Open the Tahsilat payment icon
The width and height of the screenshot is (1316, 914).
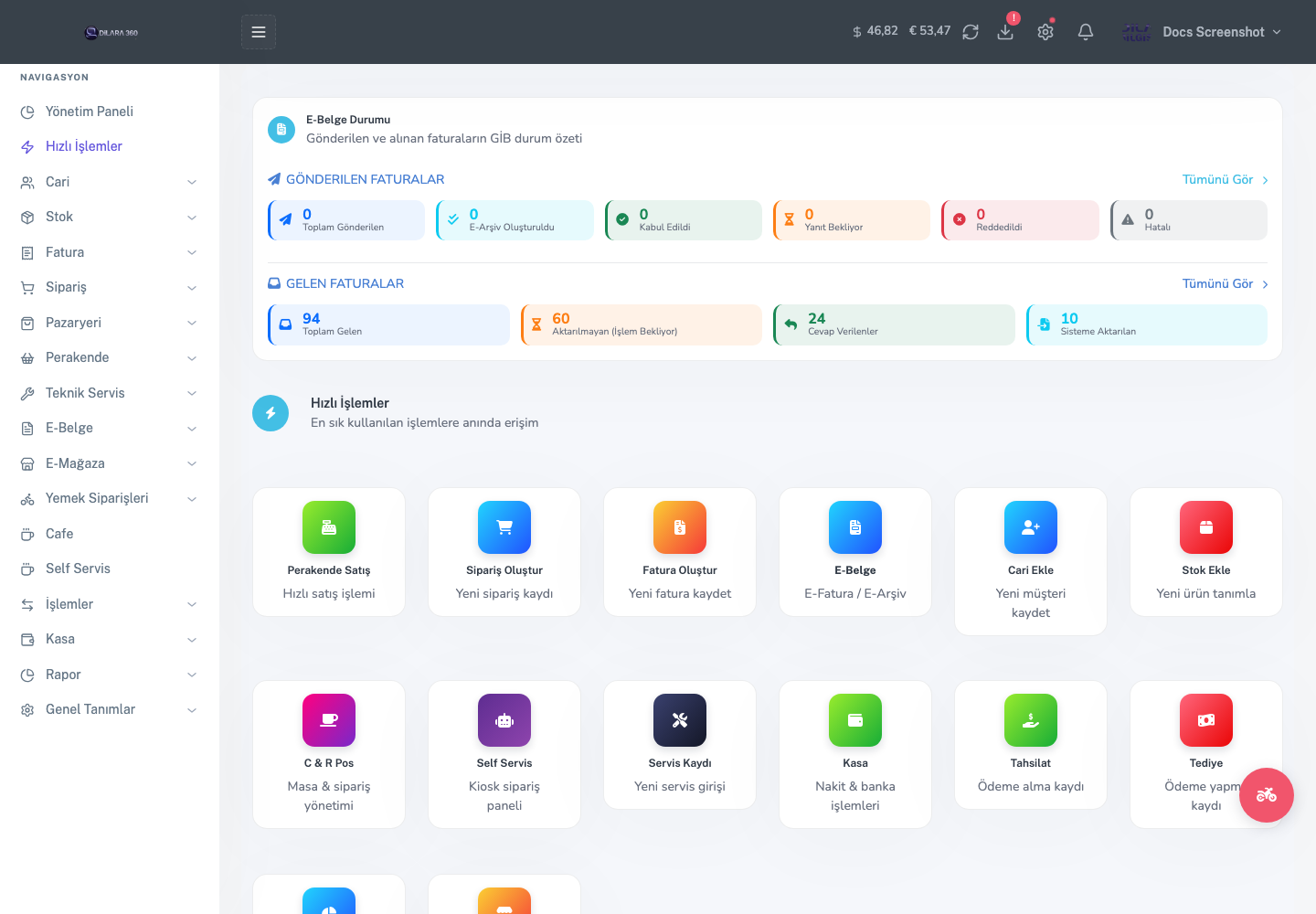[1031, 720]
